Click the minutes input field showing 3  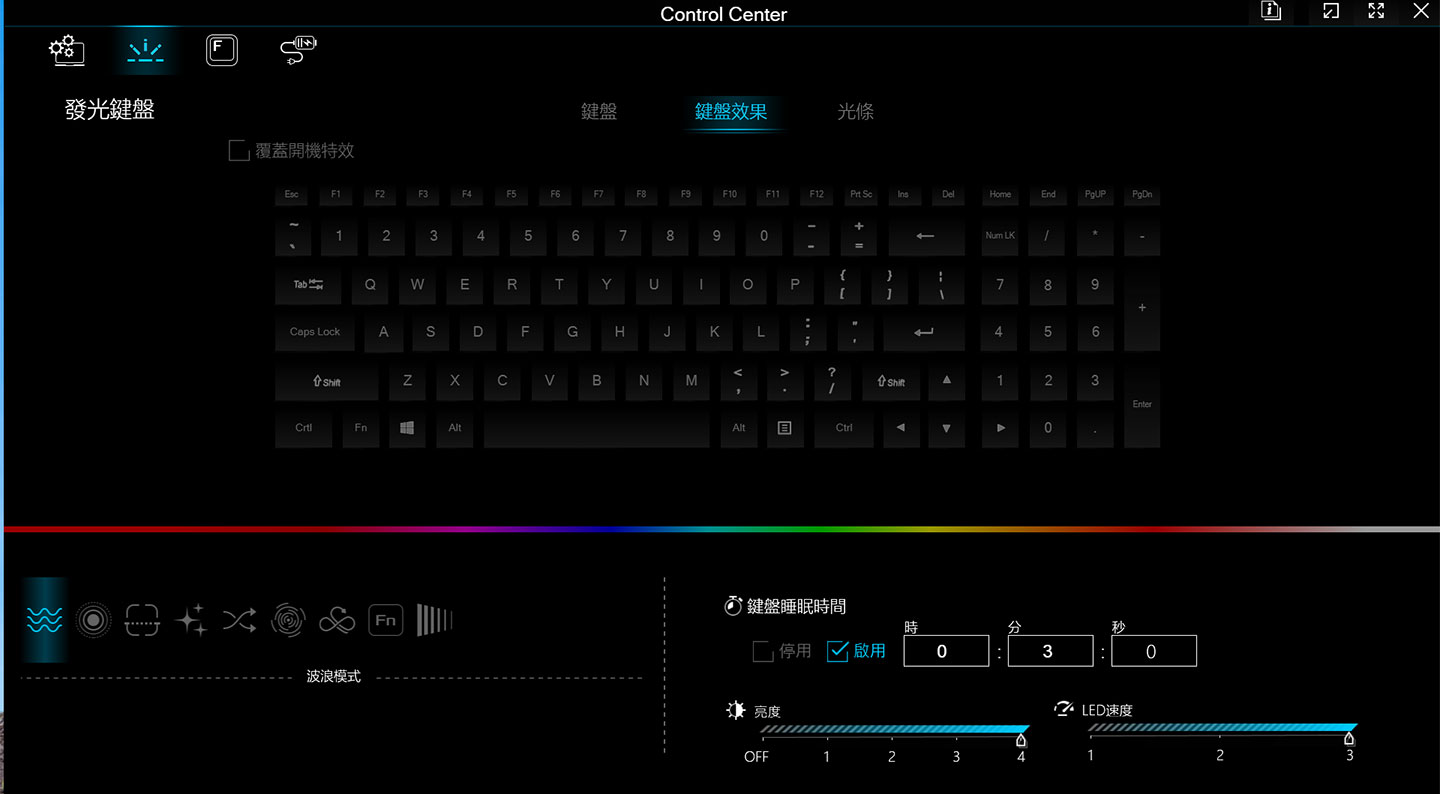point(1050,650)
